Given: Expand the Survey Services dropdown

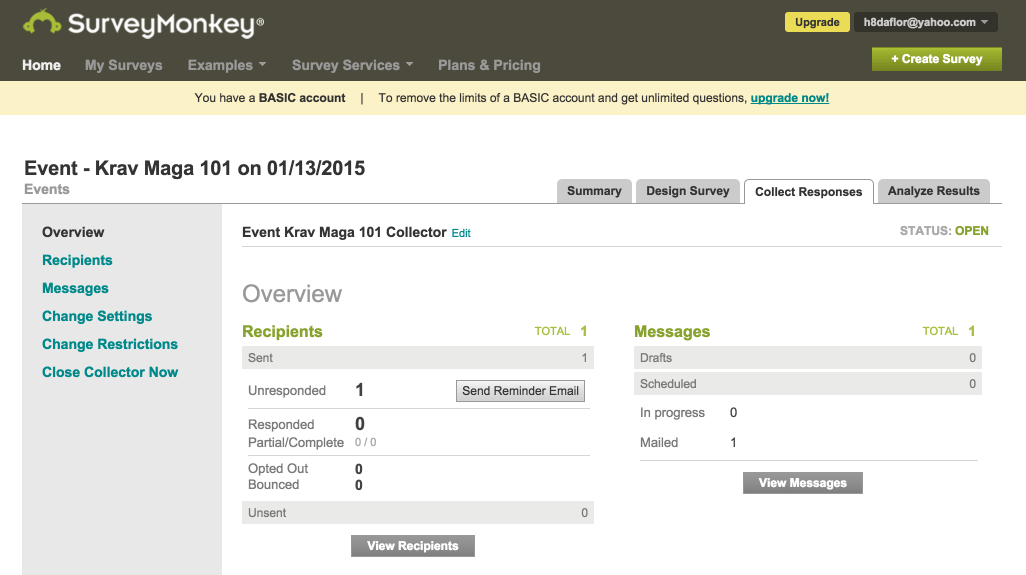Looking at the screenshot, I should click(352, 65).
